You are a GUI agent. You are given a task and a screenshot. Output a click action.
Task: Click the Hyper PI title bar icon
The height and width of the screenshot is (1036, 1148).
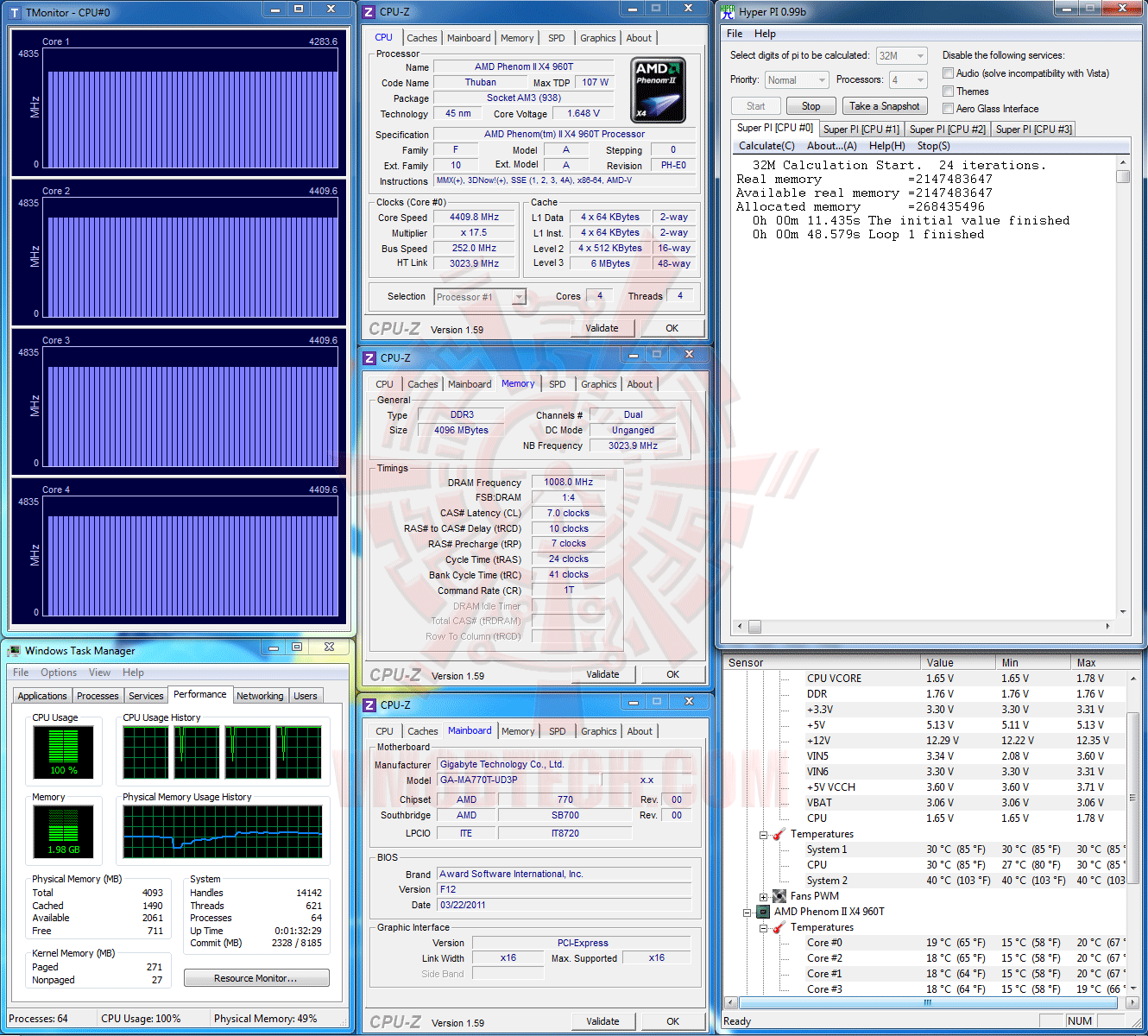pyautogui.click(x=728, y=11)
